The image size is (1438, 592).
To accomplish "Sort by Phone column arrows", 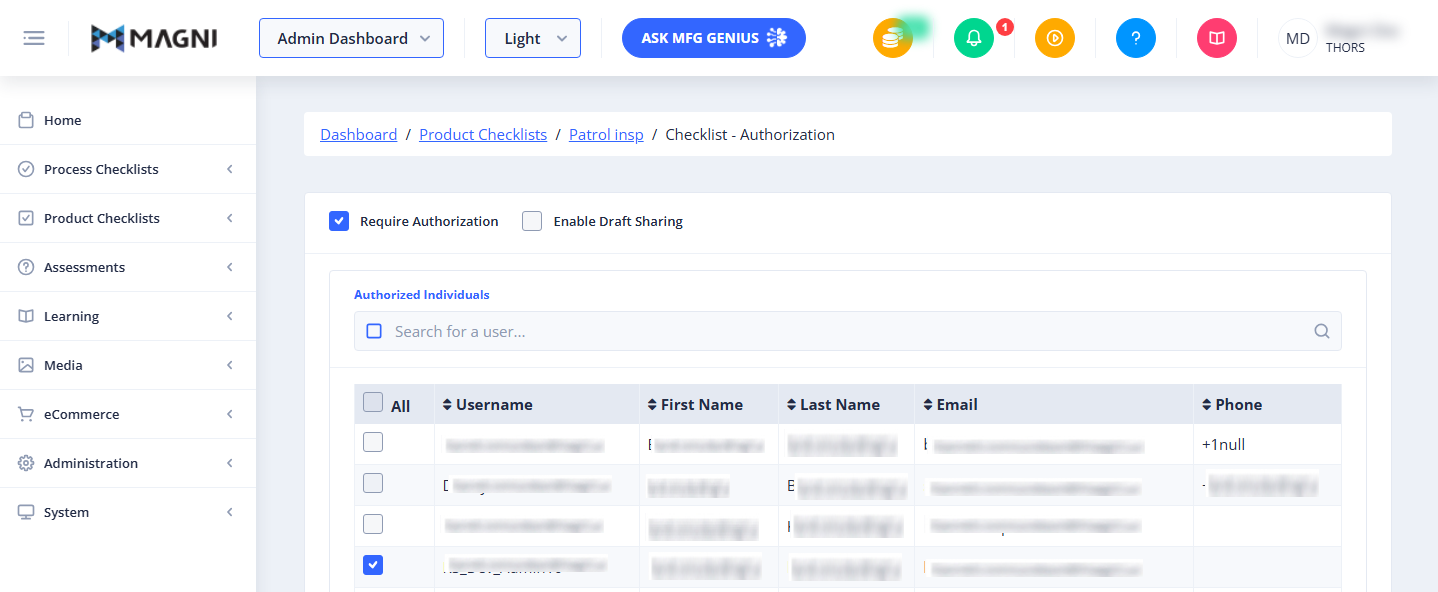I will (1207, 405).
